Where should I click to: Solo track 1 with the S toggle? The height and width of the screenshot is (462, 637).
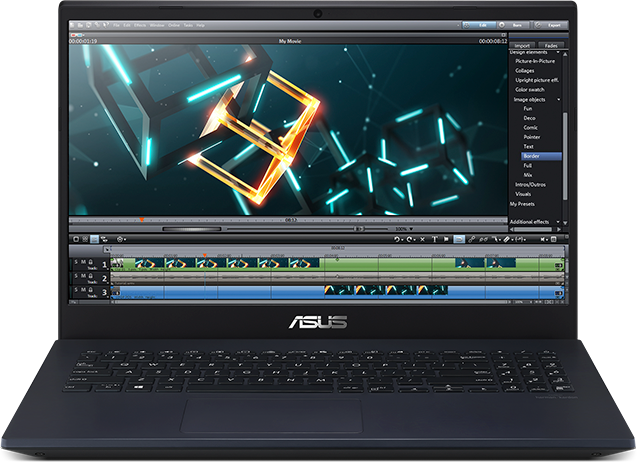(76, 262)
